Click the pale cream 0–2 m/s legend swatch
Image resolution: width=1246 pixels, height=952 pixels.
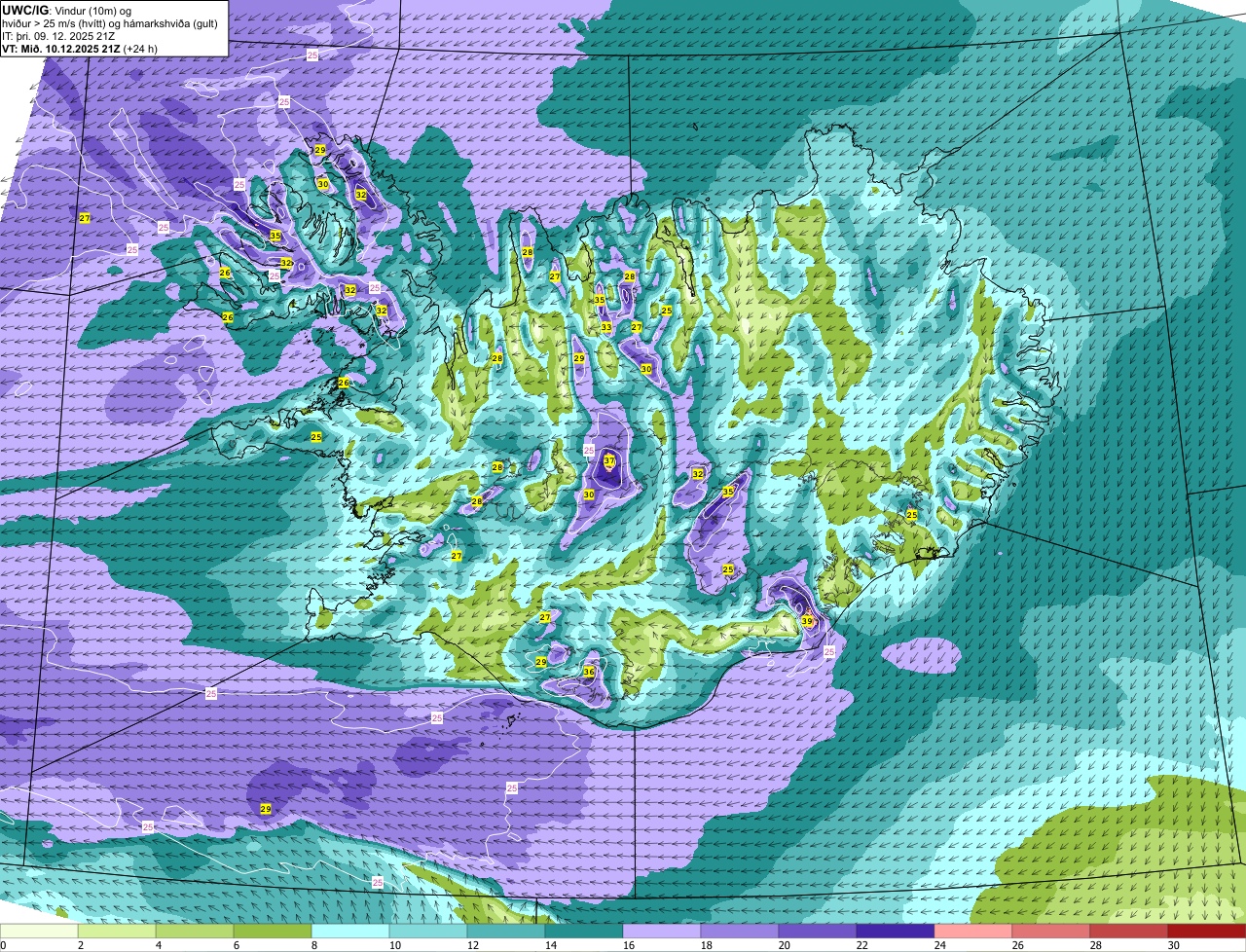tap(39, 931)
